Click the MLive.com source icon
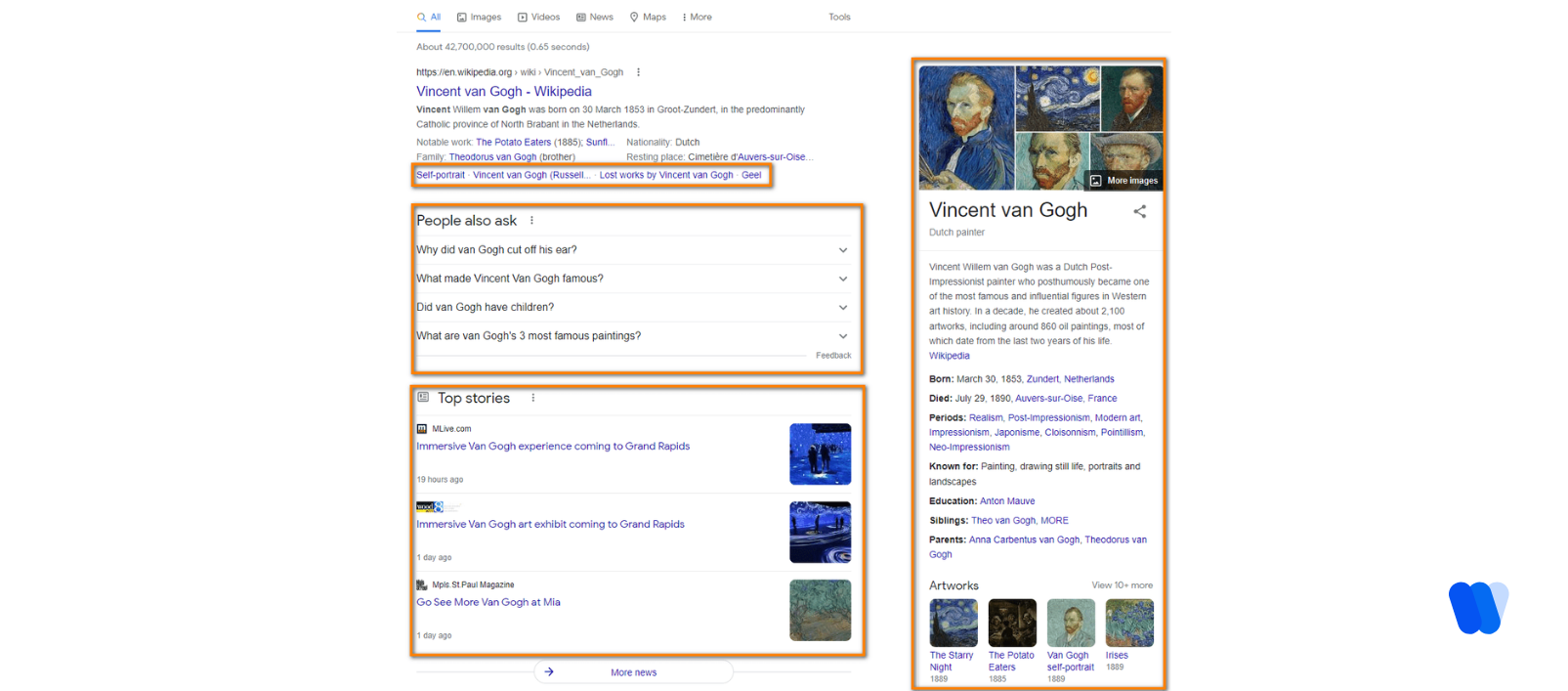Screen dimensions: 1568x691 (422, 429)
